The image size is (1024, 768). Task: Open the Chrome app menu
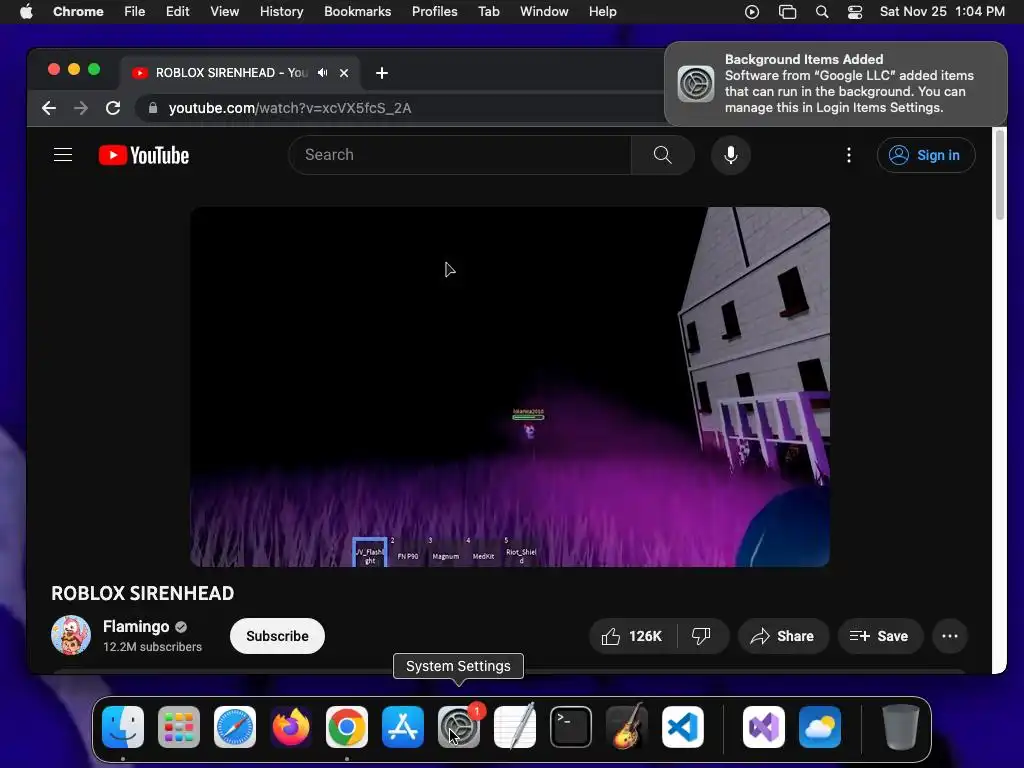pyautogui.click(x=78, y=12)
